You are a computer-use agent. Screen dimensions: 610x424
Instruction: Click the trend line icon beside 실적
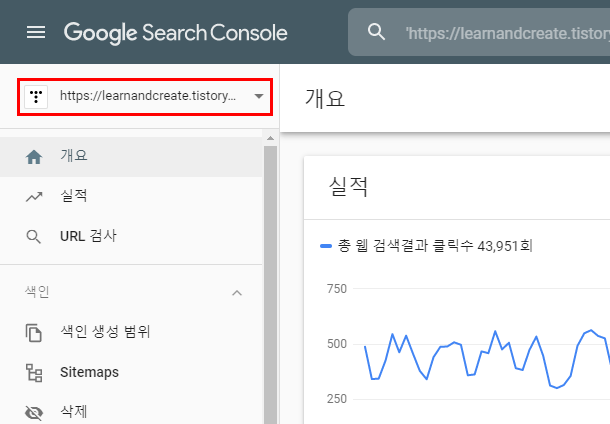pyautogui.click(x=34, y=197)
